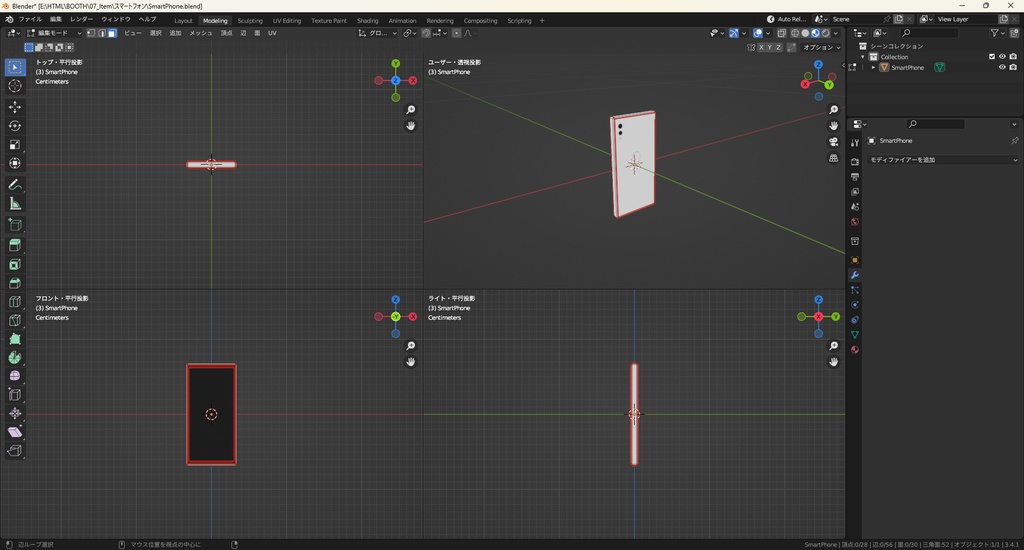
Task: Select the Annotate pencil tool
Action: pos(15,185)
